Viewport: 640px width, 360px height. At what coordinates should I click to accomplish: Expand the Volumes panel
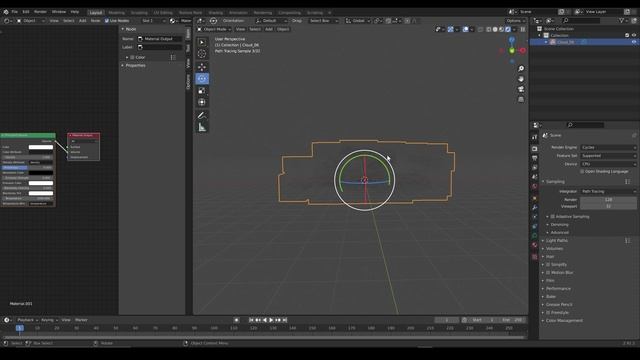[554, 248]
